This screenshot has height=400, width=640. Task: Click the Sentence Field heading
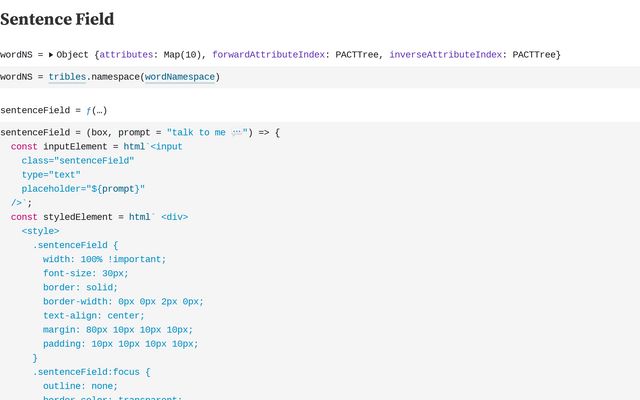click(x=57, y=19)
